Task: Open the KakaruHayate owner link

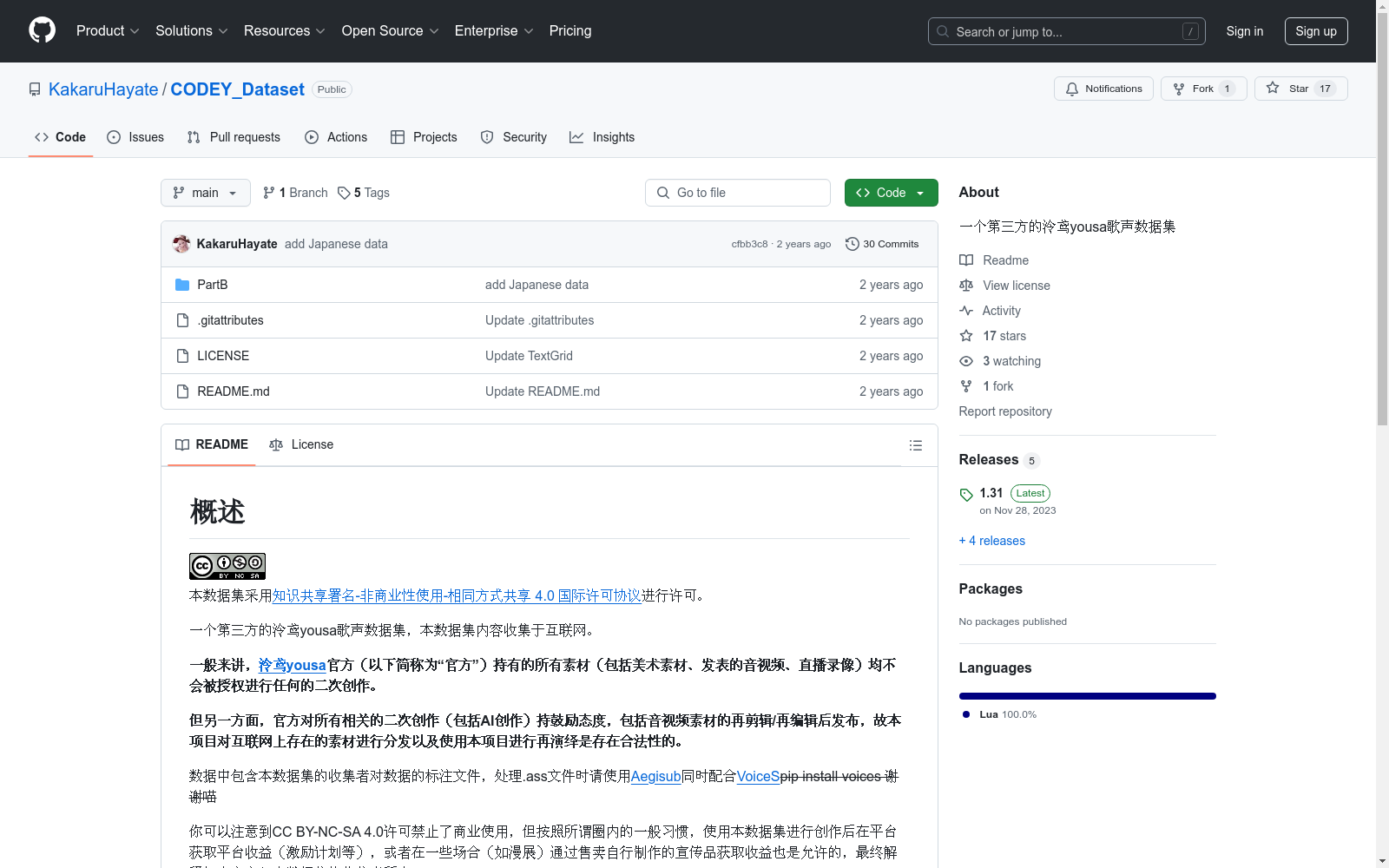Action: (103, 89)
